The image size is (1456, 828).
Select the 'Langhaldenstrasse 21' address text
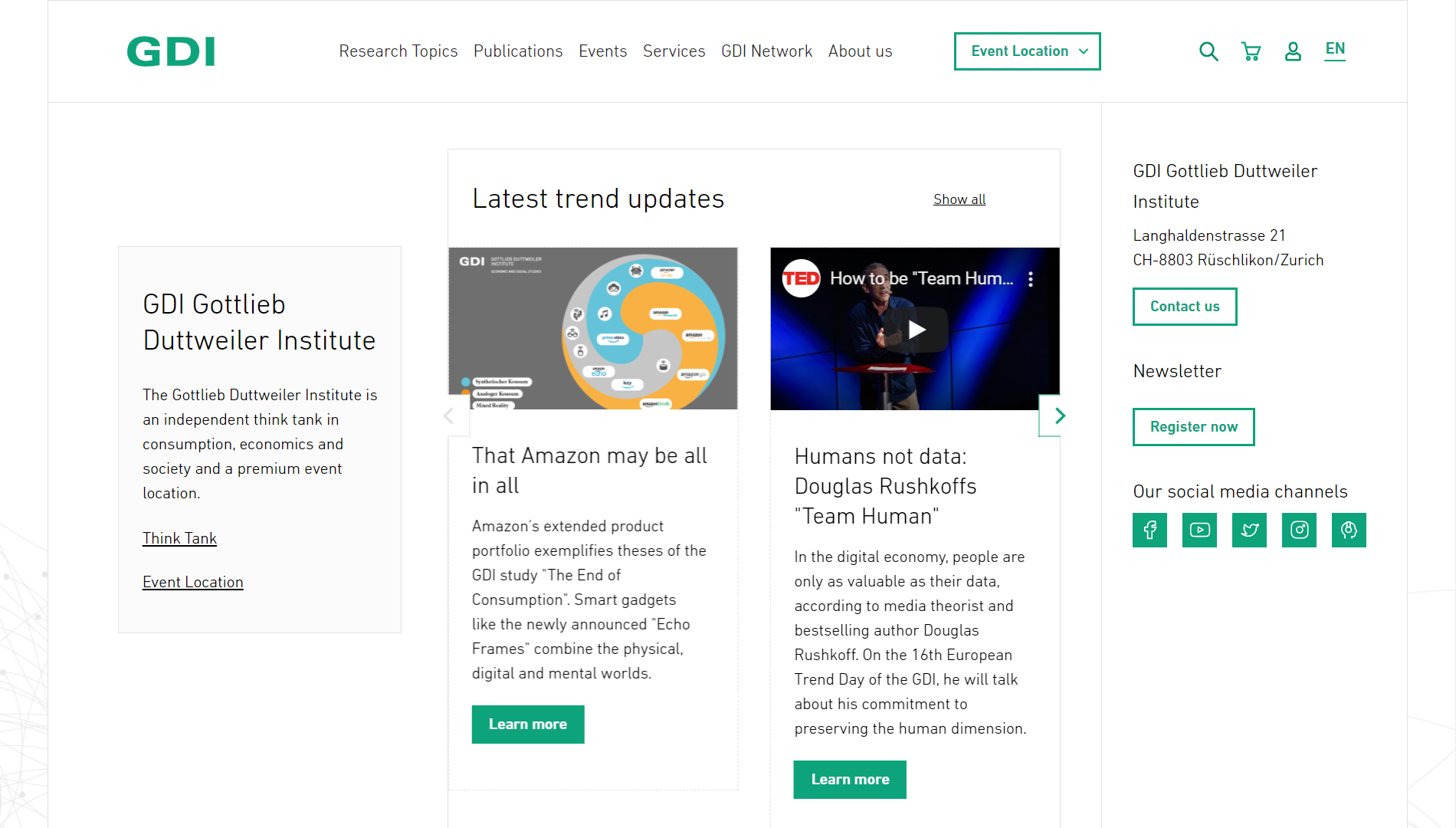pyautogui.click(x=1209, y=235)
